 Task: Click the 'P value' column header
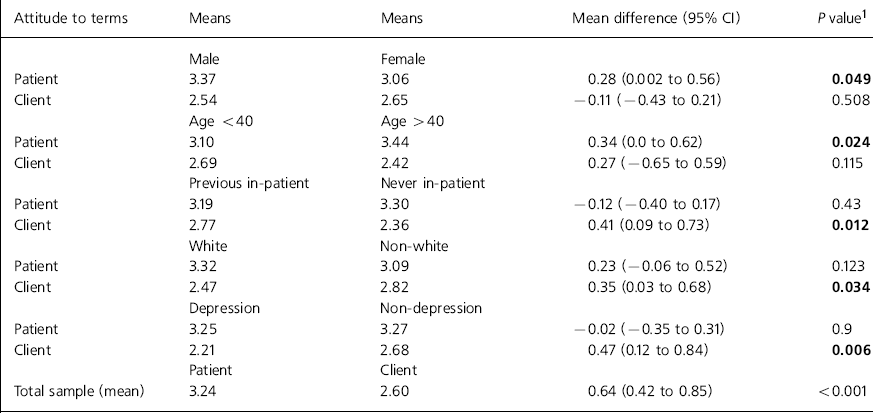click(x=840, y=18)
